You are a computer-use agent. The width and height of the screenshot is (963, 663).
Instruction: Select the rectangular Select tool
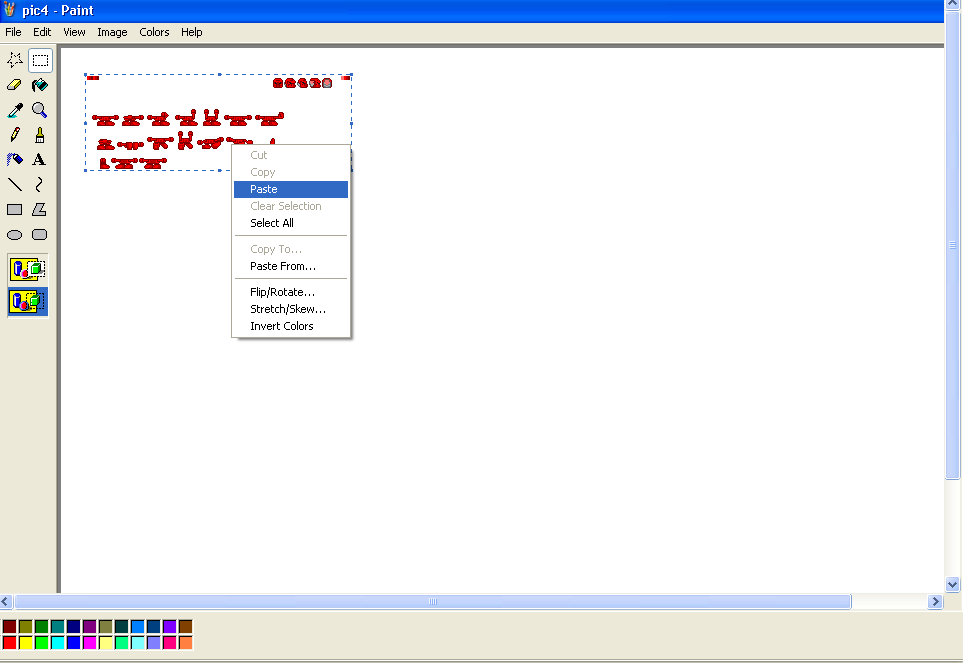pyautogui.click(x=40, y=59)
